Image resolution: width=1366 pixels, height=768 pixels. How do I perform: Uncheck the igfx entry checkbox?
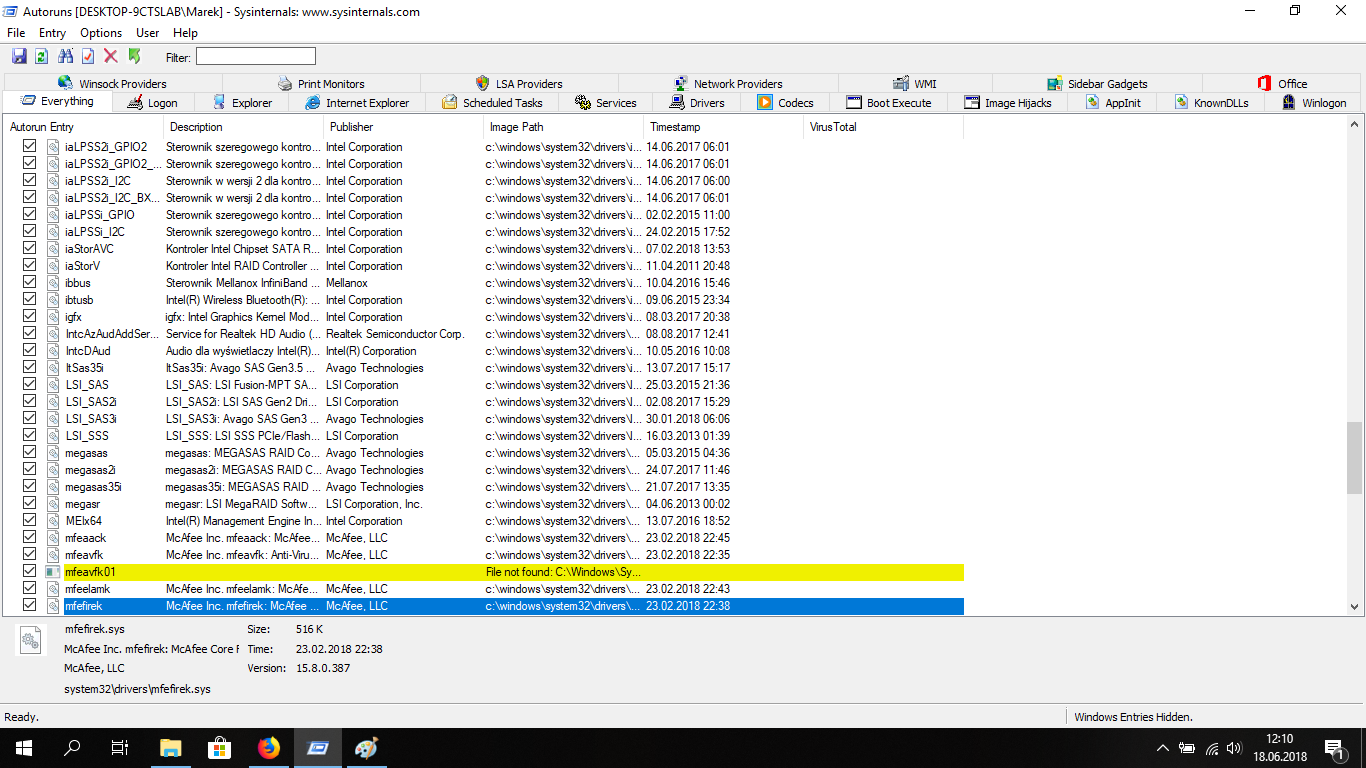point(29,316)
